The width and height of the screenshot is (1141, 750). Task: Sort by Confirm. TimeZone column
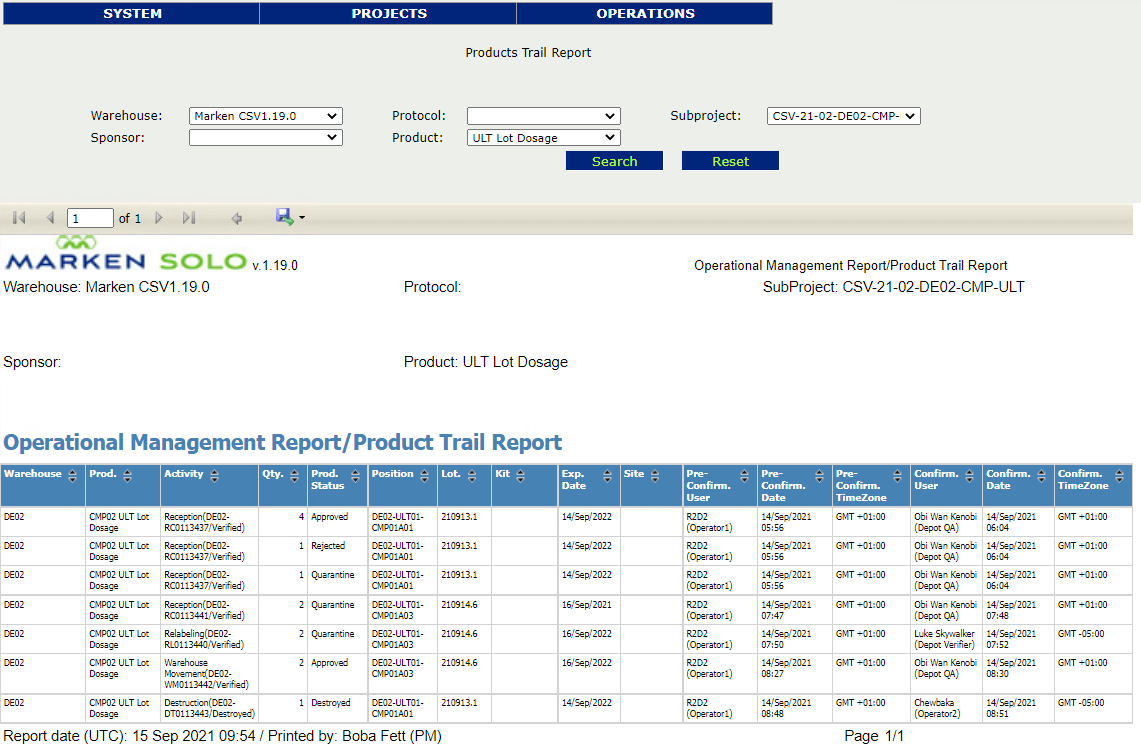pos(1119,476)
